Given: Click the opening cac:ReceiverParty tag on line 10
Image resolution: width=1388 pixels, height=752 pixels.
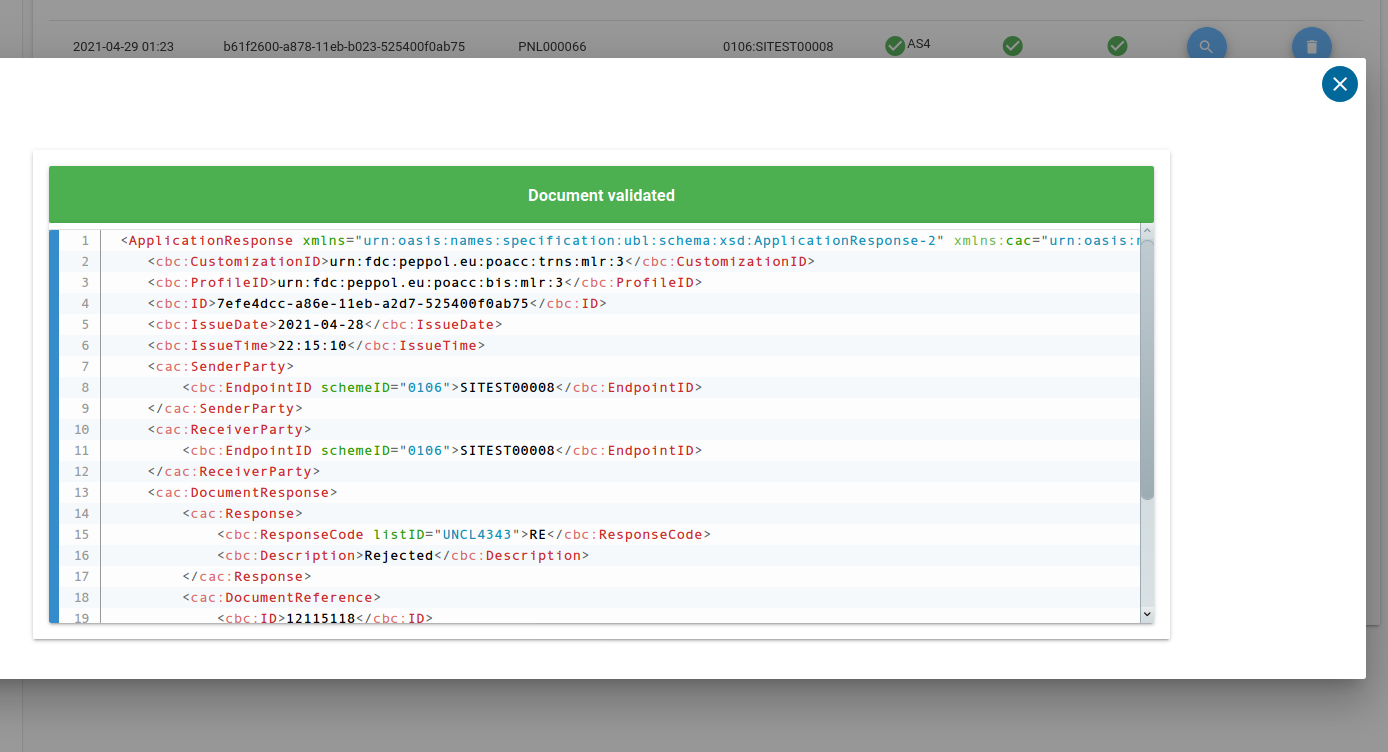Looking at the screenshot, I should tap(230, 430).
